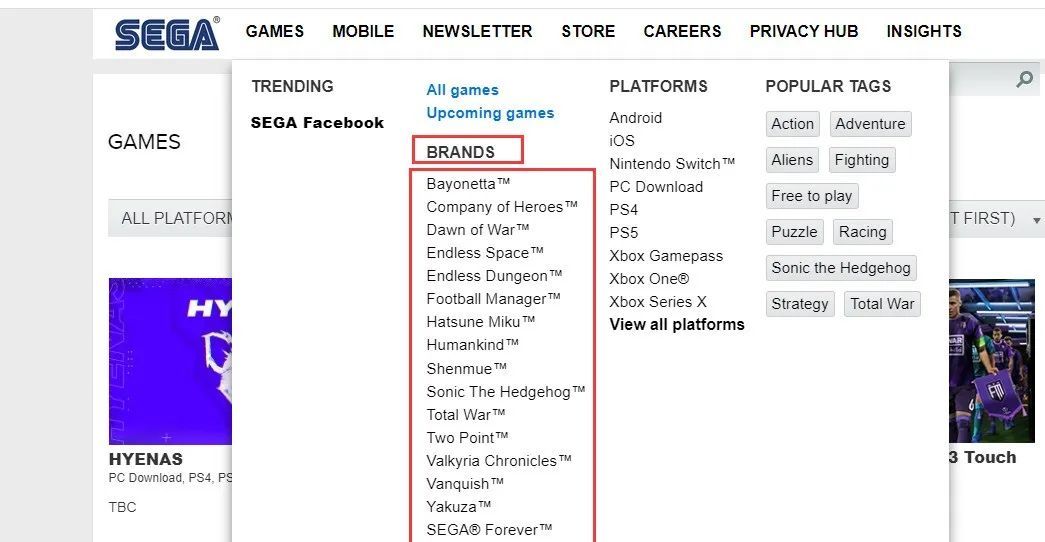The height and width of the screenshot is (542, 1045).
Task: Select the Nintendo Switch platform link
Action: pos(672,164)
